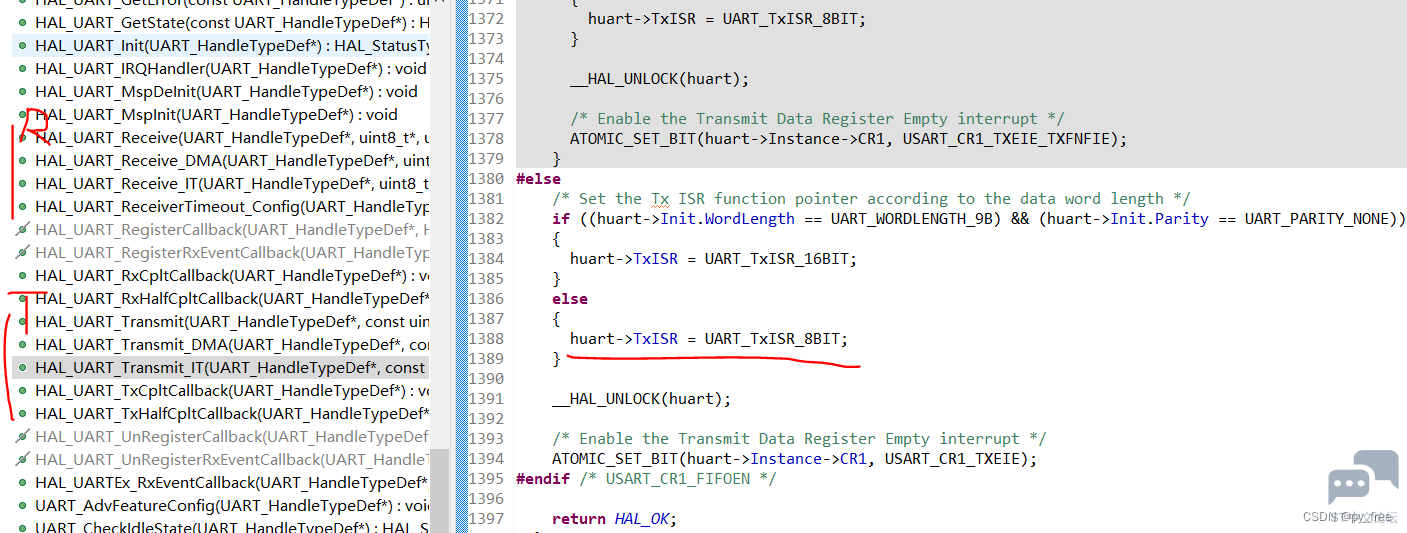1407x533 pixels.
Task: Click the green icon beside HAL_UART_RxCpltCallback
Action: pos(23,276)
